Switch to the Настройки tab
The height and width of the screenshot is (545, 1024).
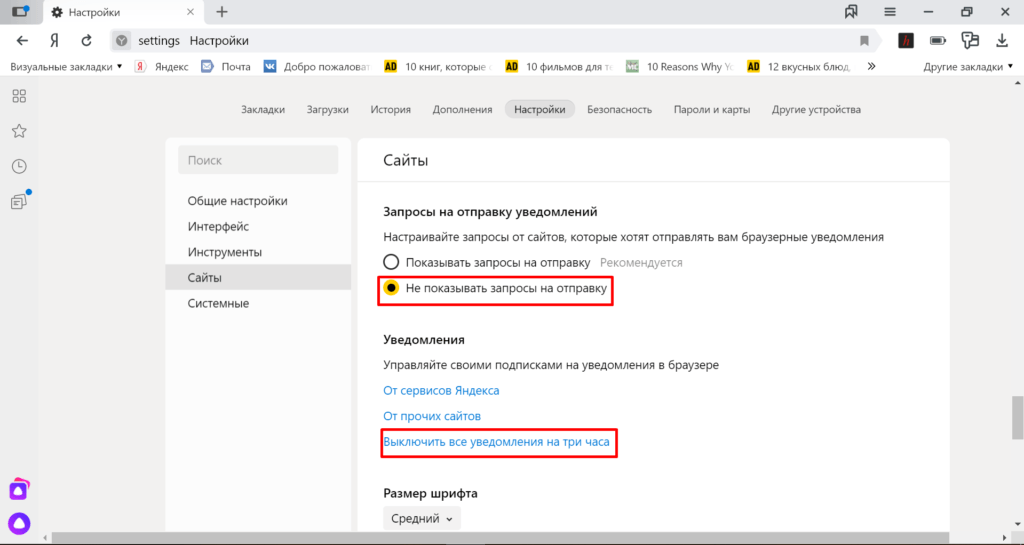[539, 110]
